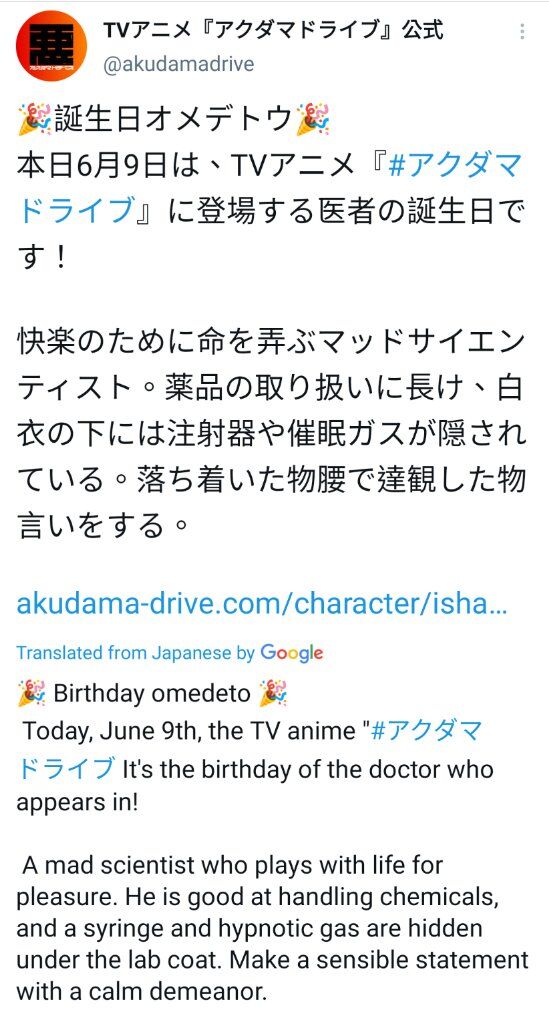549x1024 pixels.
Task: Click the party popper emoji before Birthday omedeto
Action: pos(31,692)
